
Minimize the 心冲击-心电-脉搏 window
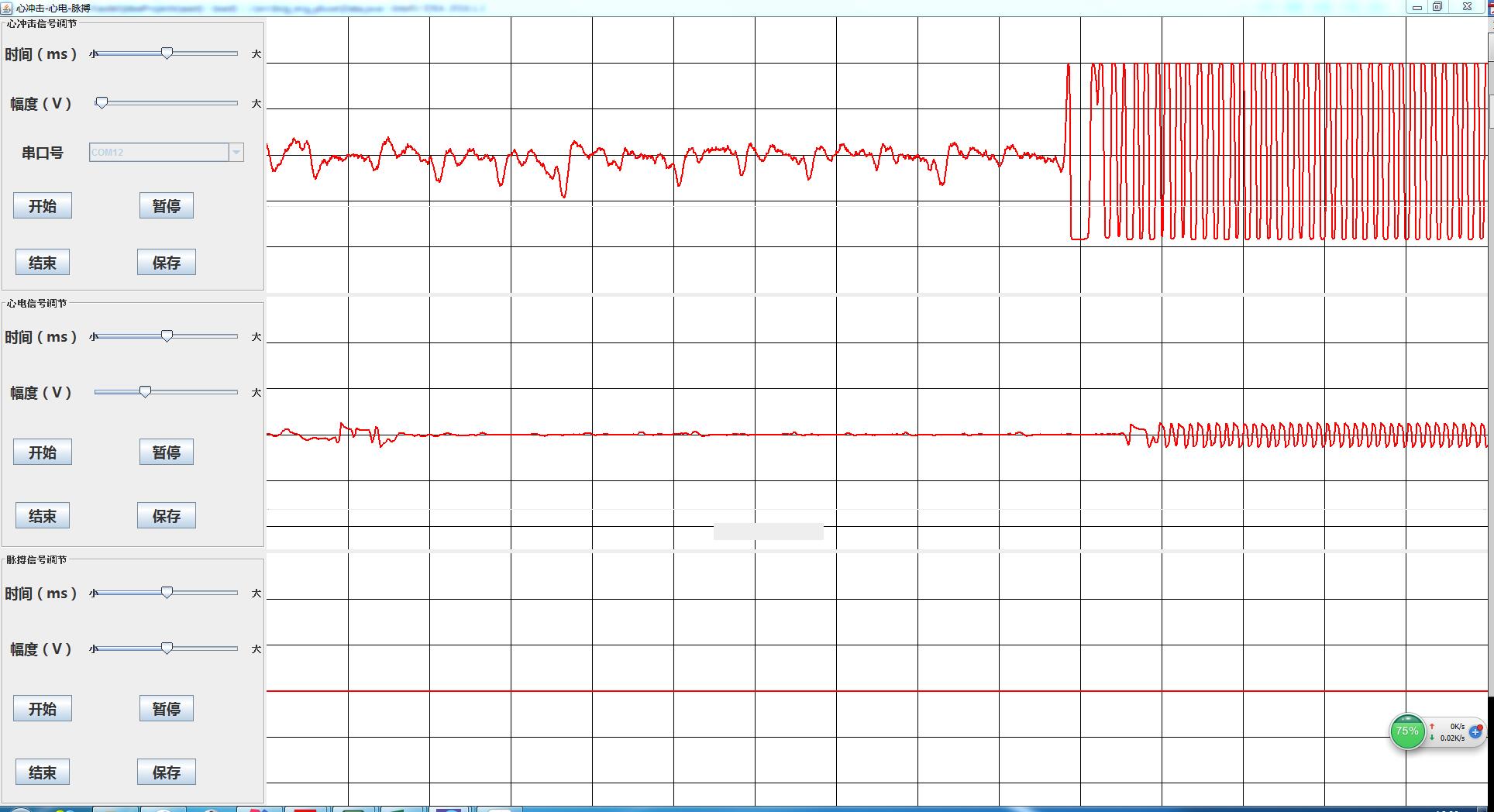[x=1417, y=7]
